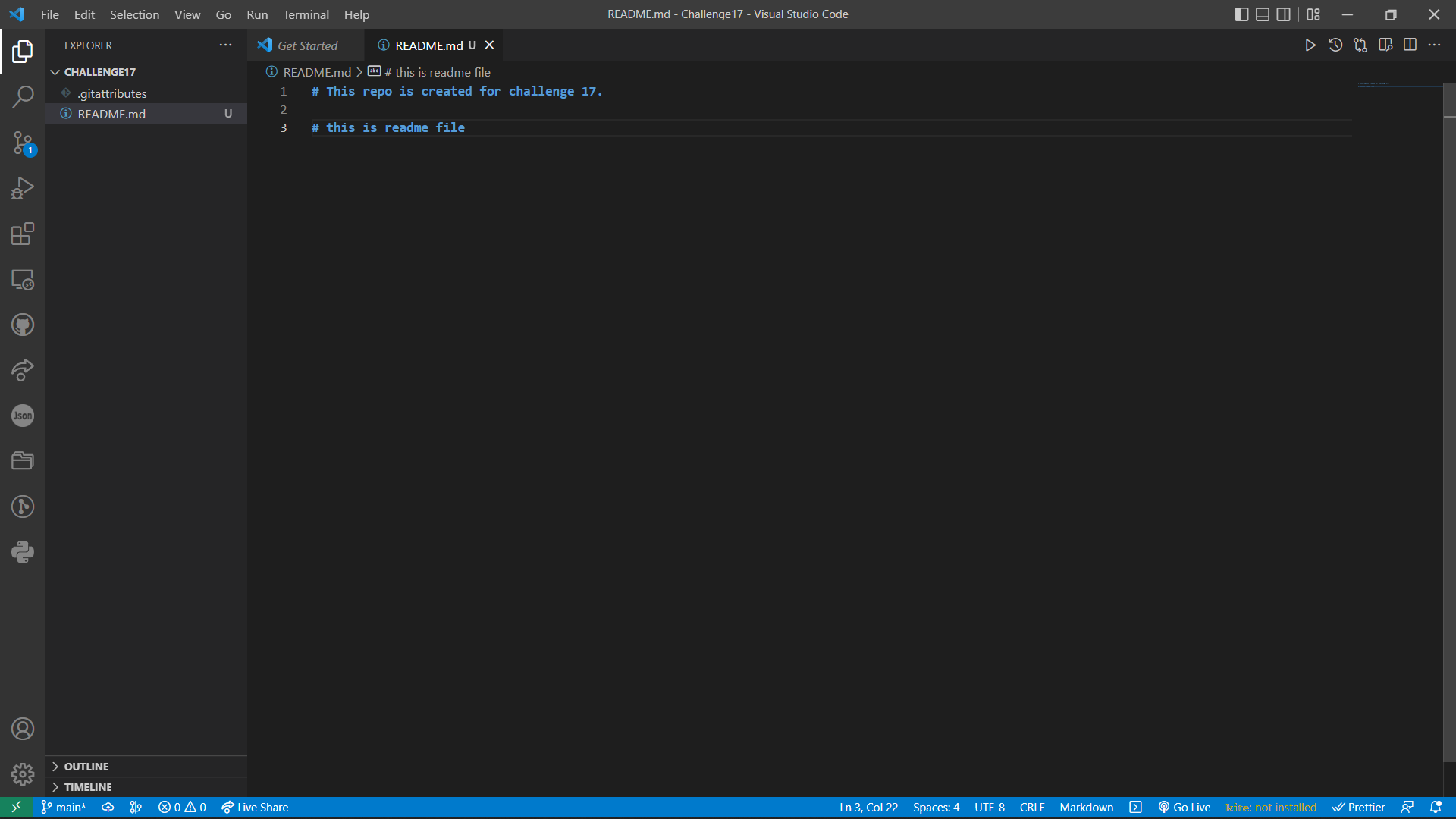The height and width of the screenshot is (819, 1456).
Task: Toggle the secondary side bar
Action: (x=1285, y=14)
